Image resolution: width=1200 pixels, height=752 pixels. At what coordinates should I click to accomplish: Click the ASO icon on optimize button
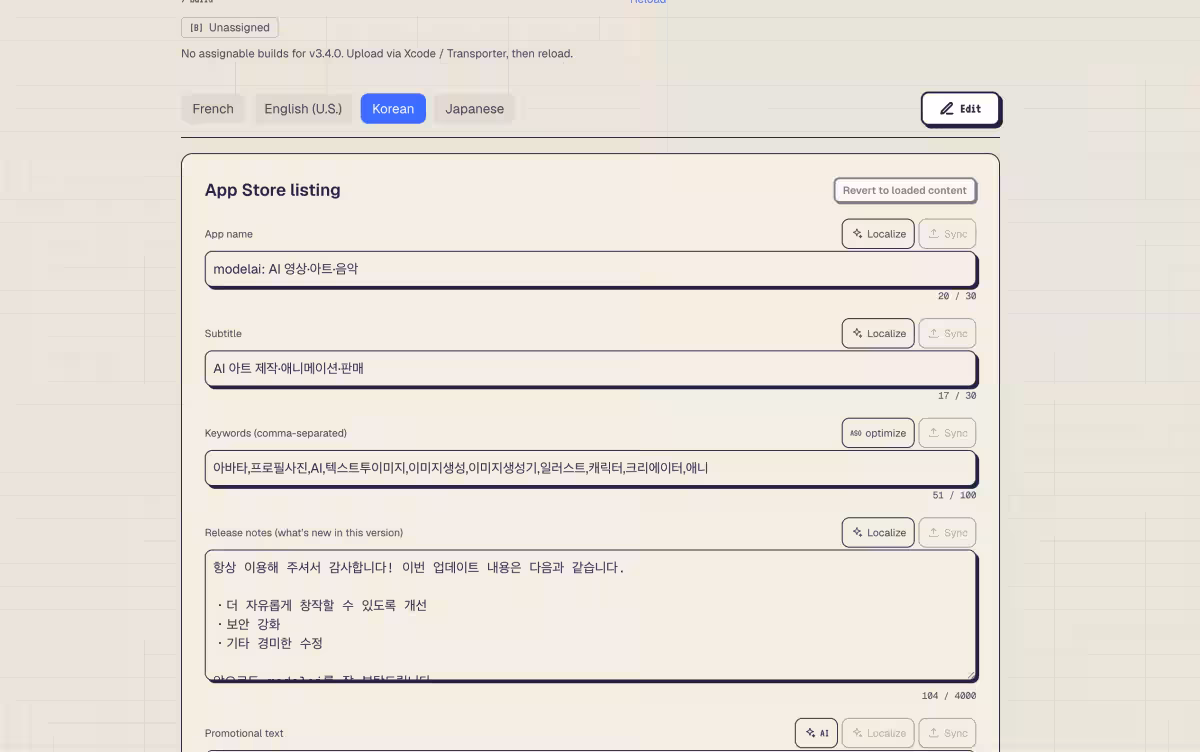[x=856, y=434]
